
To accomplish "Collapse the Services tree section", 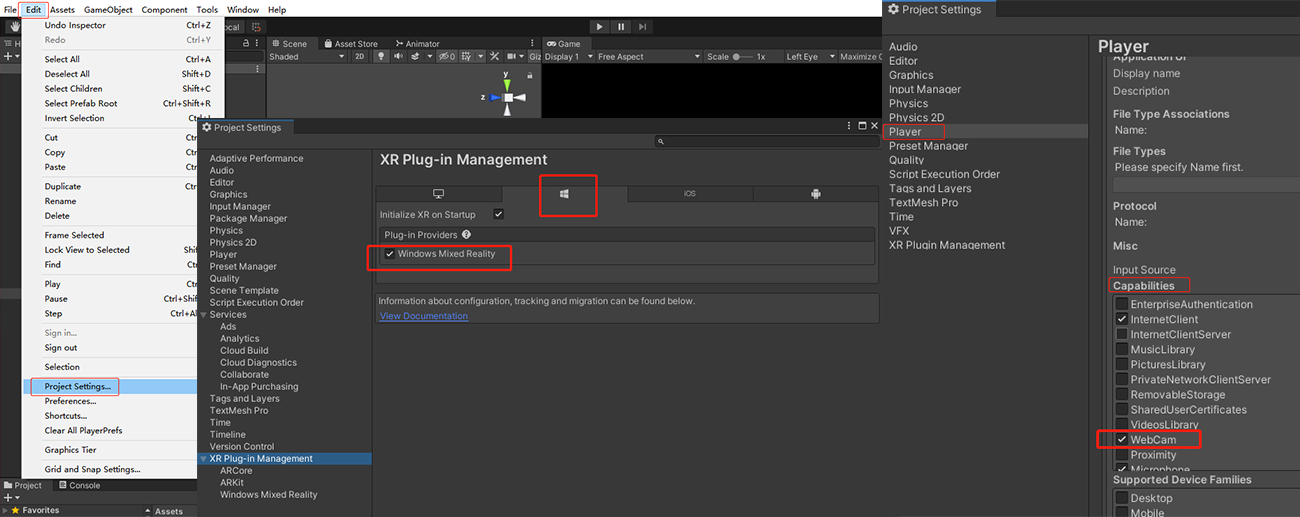I will (x=204, y=315).
